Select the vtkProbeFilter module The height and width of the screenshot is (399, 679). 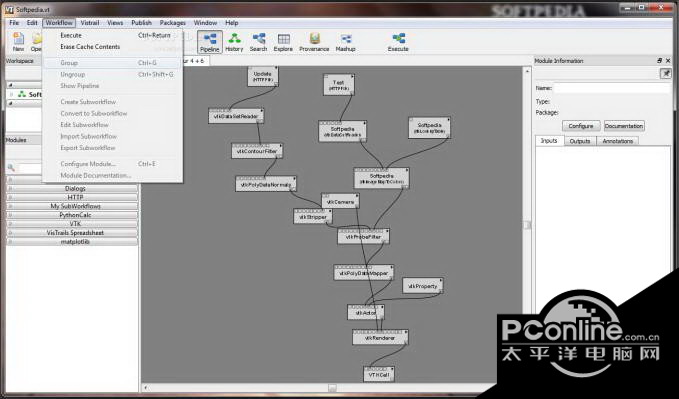(363, 237)
